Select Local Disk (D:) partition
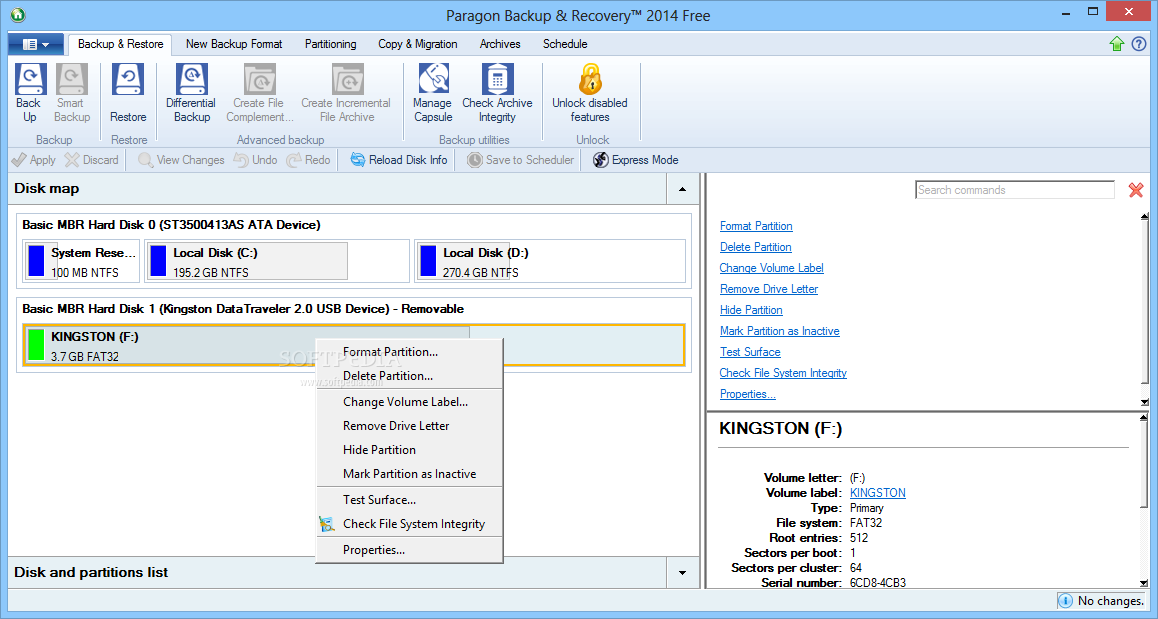This screenshot has height=619, width=1158. click(x=550, y=261)
